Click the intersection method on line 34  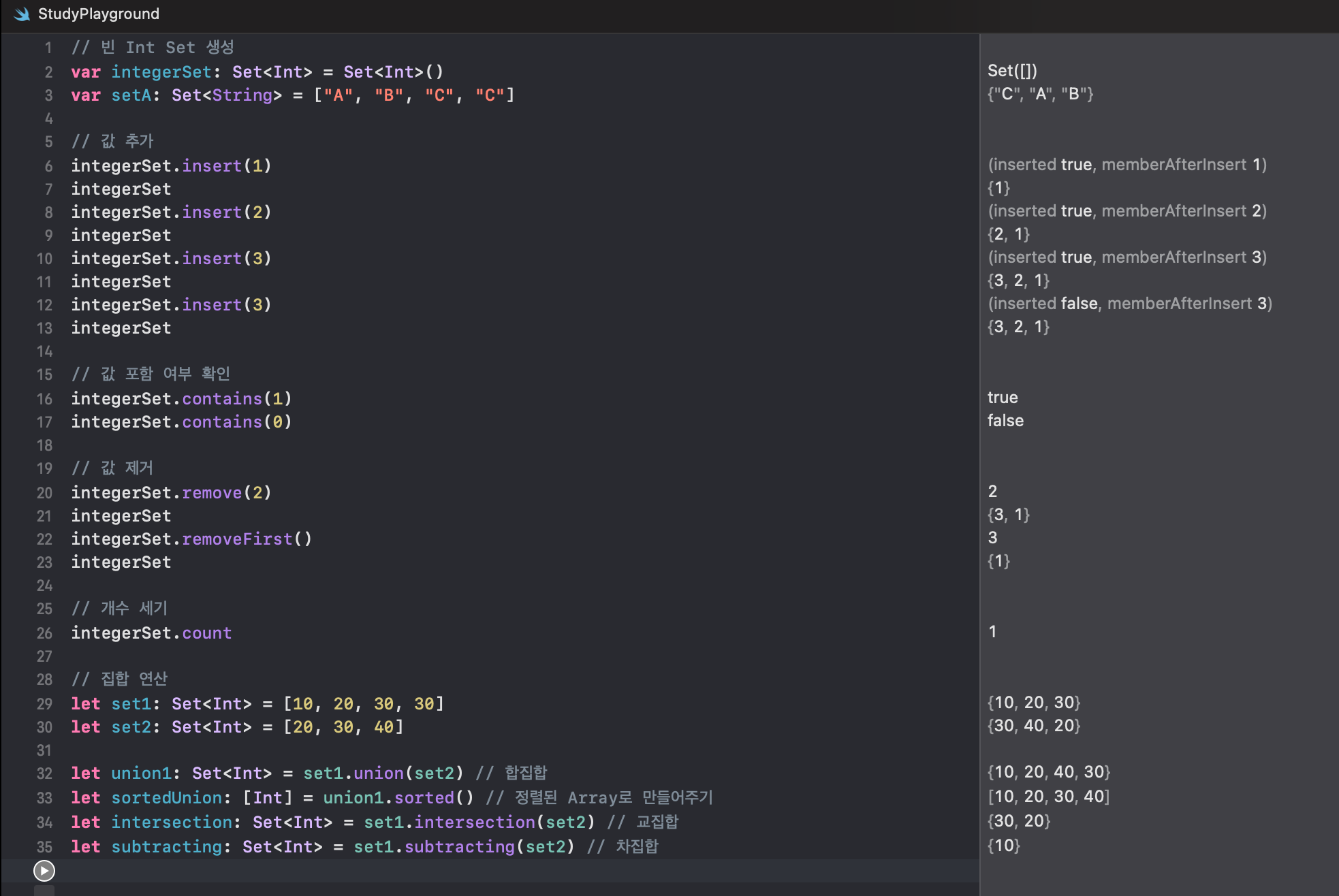point(475,822)
